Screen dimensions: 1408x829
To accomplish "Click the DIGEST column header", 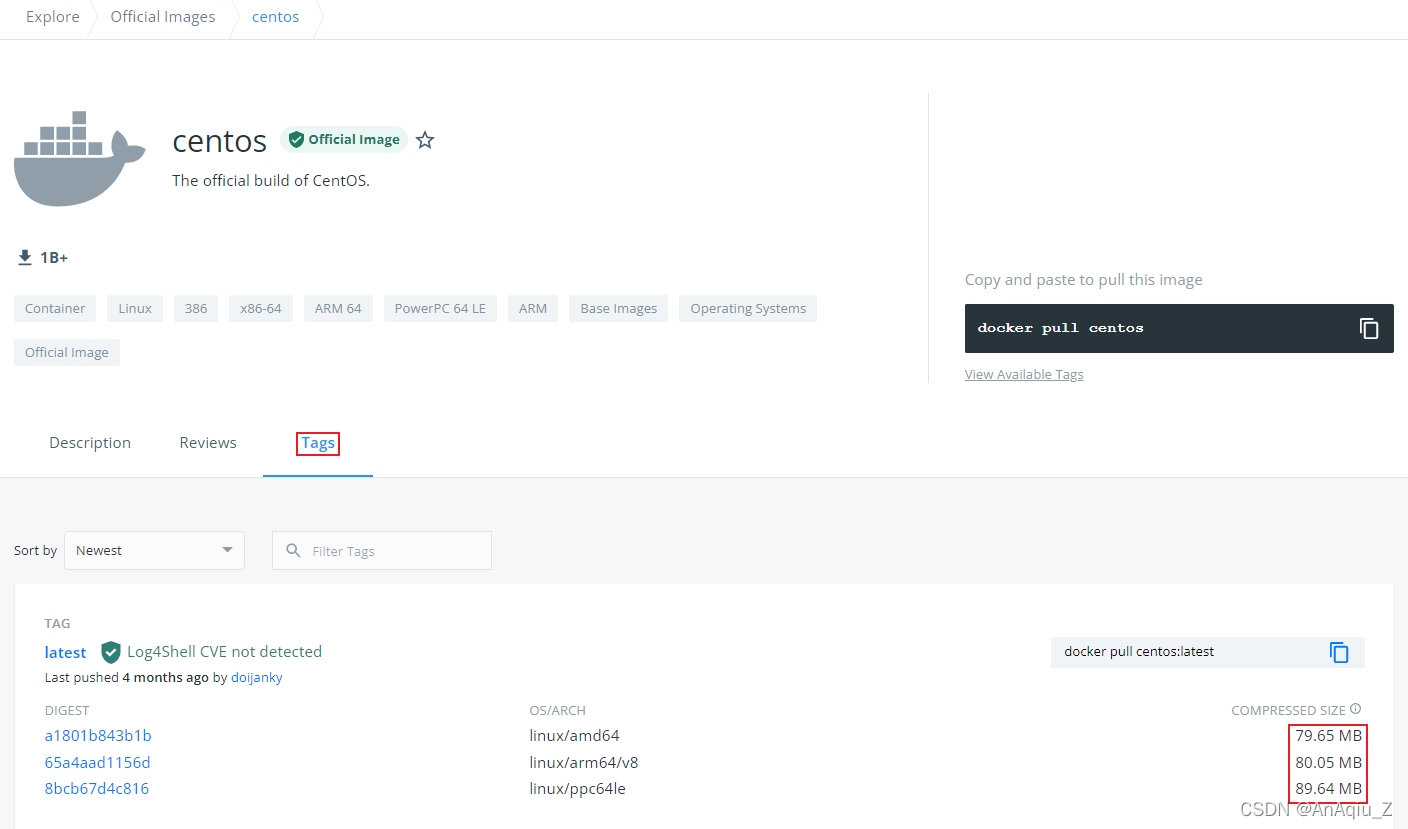I will 67,710.
